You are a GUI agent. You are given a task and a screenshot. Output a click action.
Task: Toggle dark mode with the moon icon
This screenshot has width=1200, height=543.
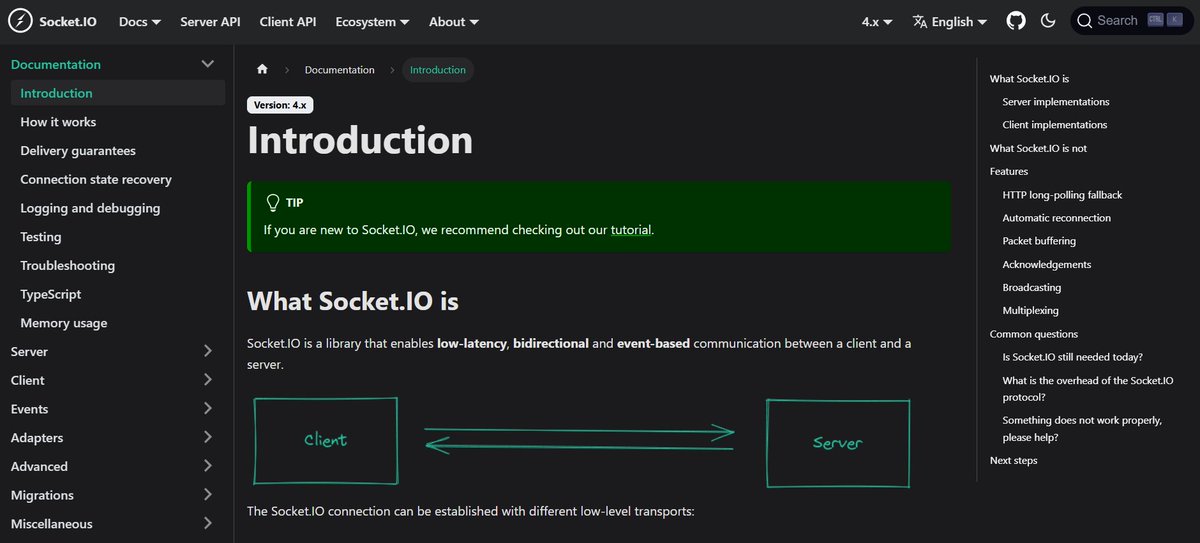1048,21
